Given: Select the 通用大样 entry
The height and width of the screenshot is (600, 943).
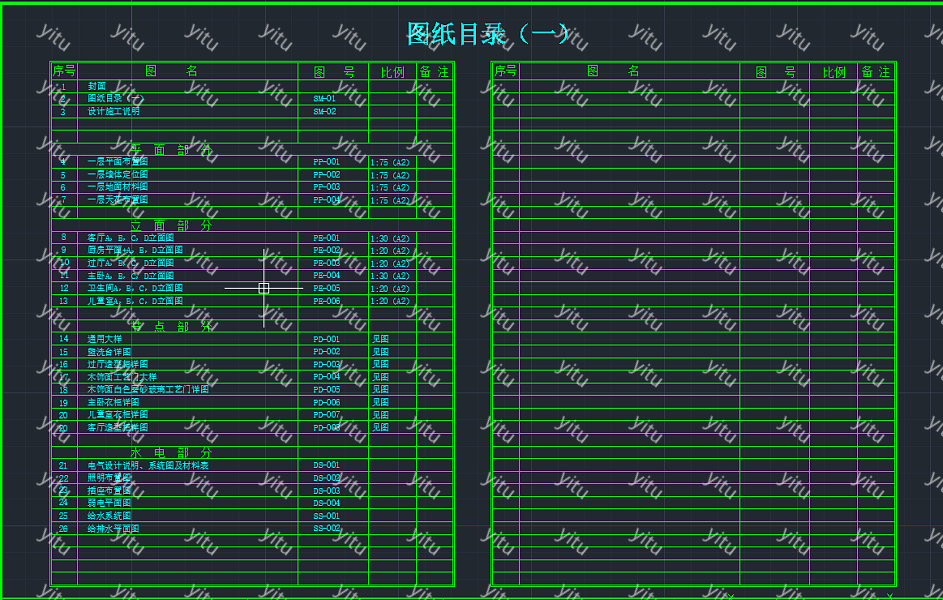Looking at the screenshot, I should (103, 339).
